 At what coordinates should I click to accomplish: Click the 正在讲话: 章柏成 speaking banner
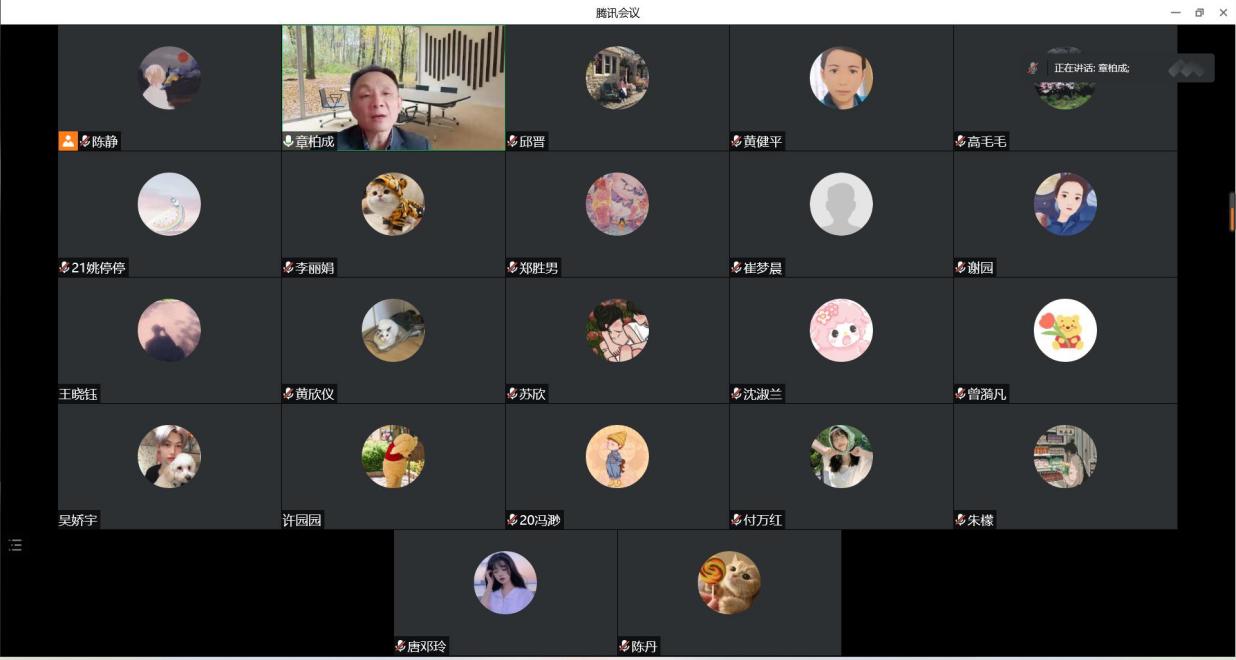click(x=1092, y=68)
